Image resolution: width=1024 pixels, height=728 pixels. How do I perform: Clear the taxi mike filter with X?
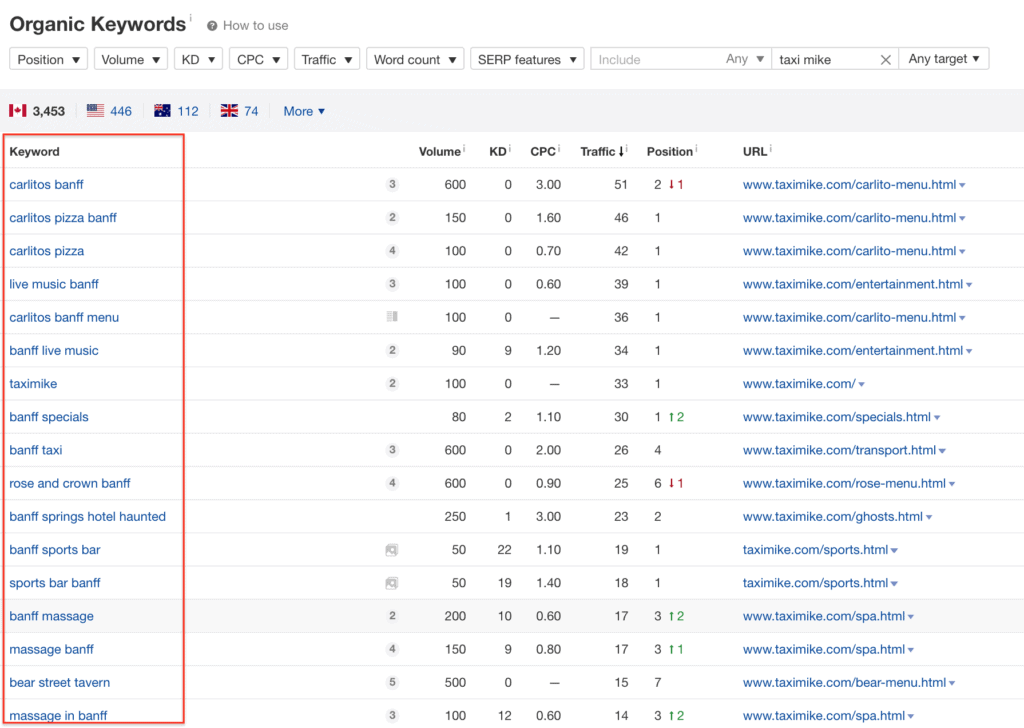point(885,59)
